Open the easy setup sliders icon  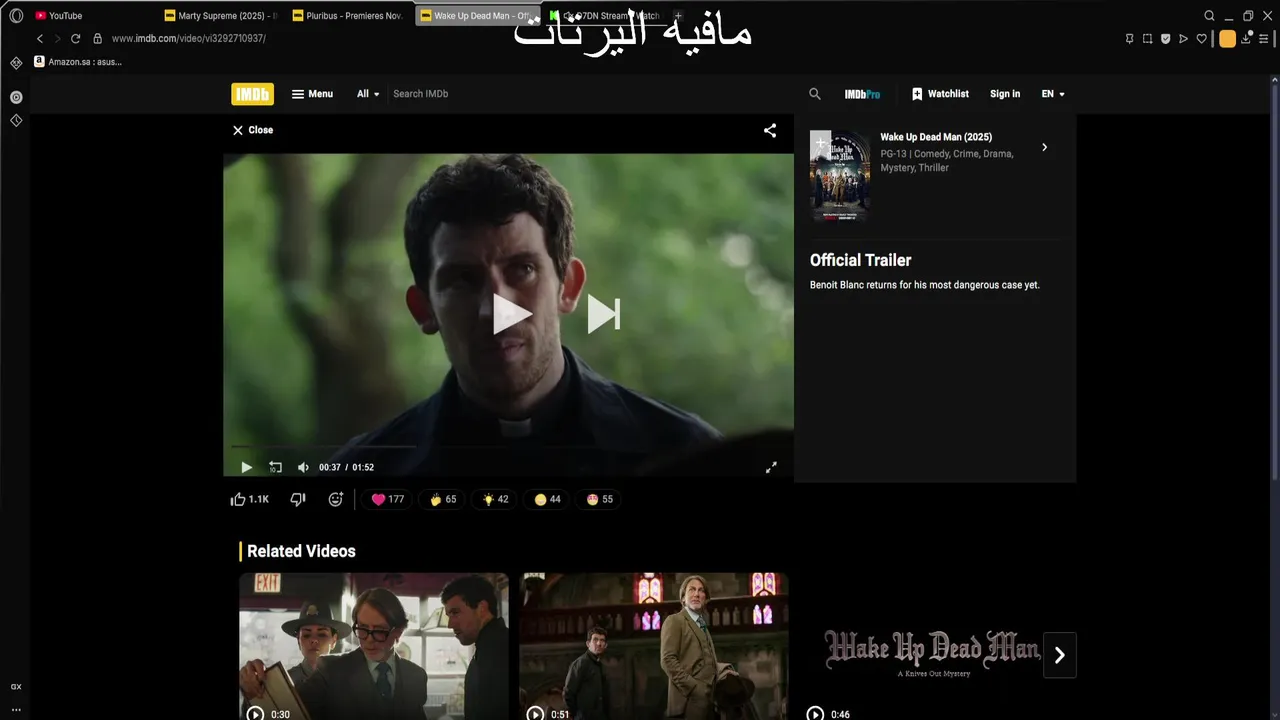point(1263,39)
